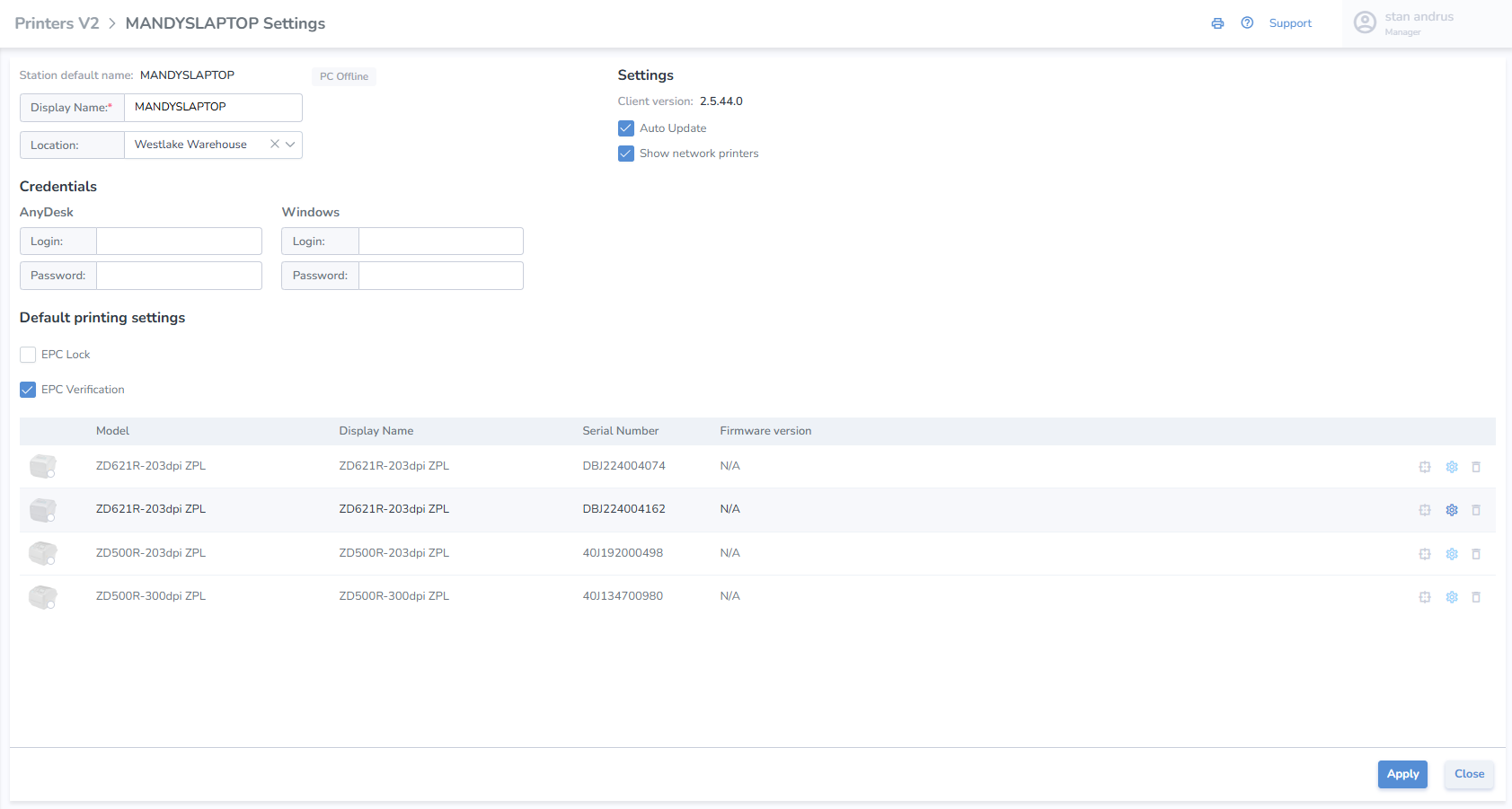Viewport: 1512px width, 809px height.
Task: Open settings gear for printer DBJ224004074
Action: 1452,467
